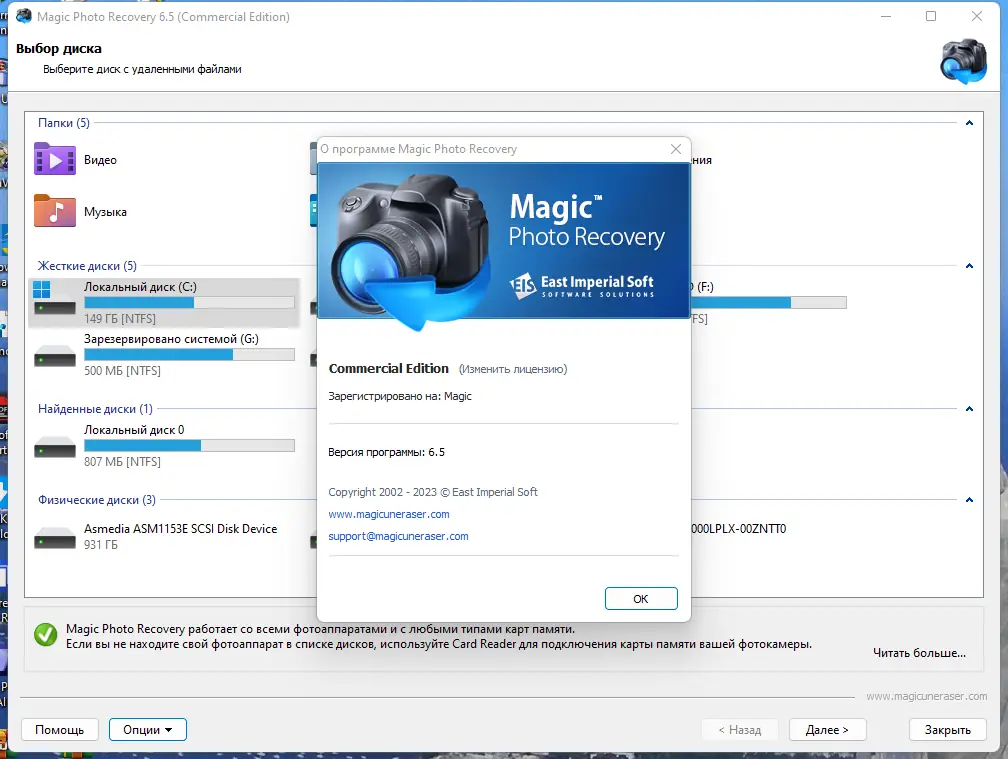Select the Музыка folder label

(x=105, y=211)
